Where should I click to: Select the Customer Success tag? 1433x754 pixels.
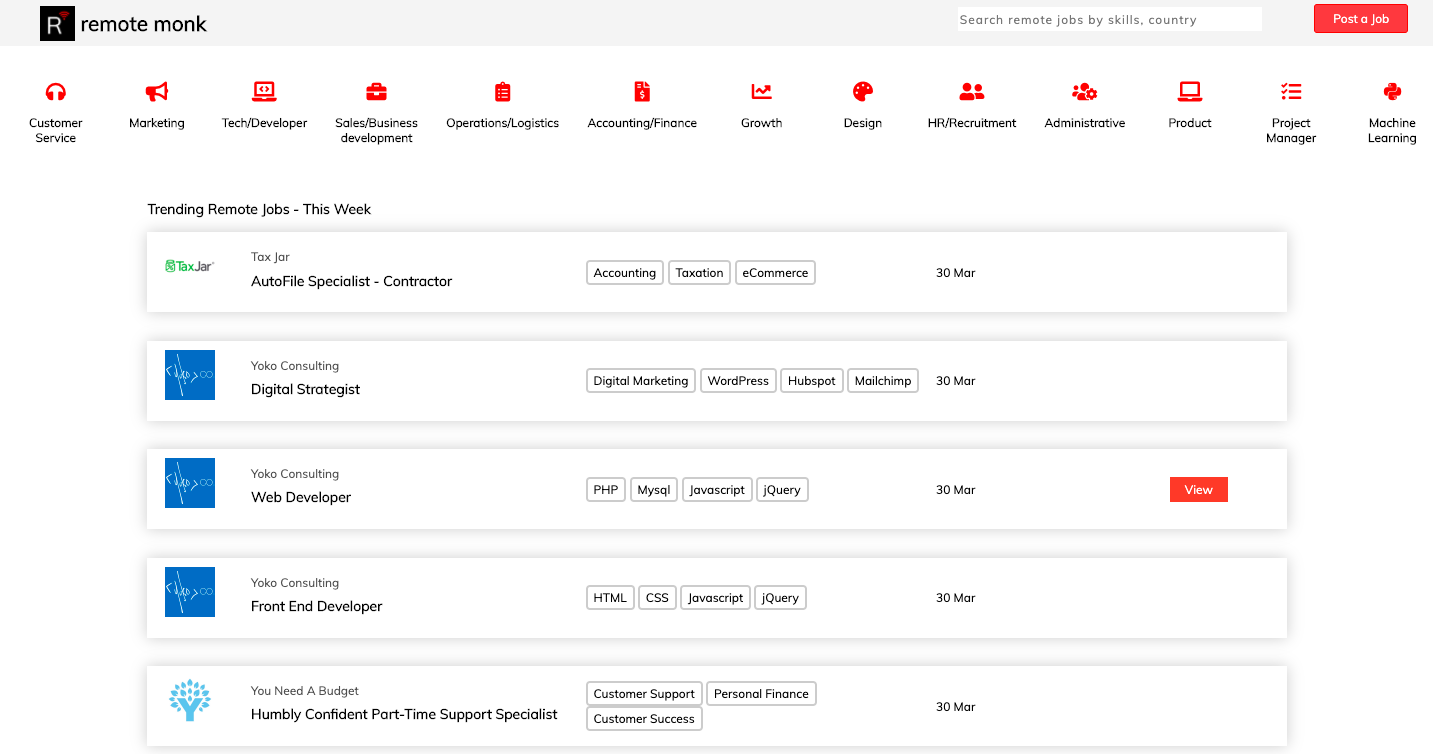coord(644,719)
